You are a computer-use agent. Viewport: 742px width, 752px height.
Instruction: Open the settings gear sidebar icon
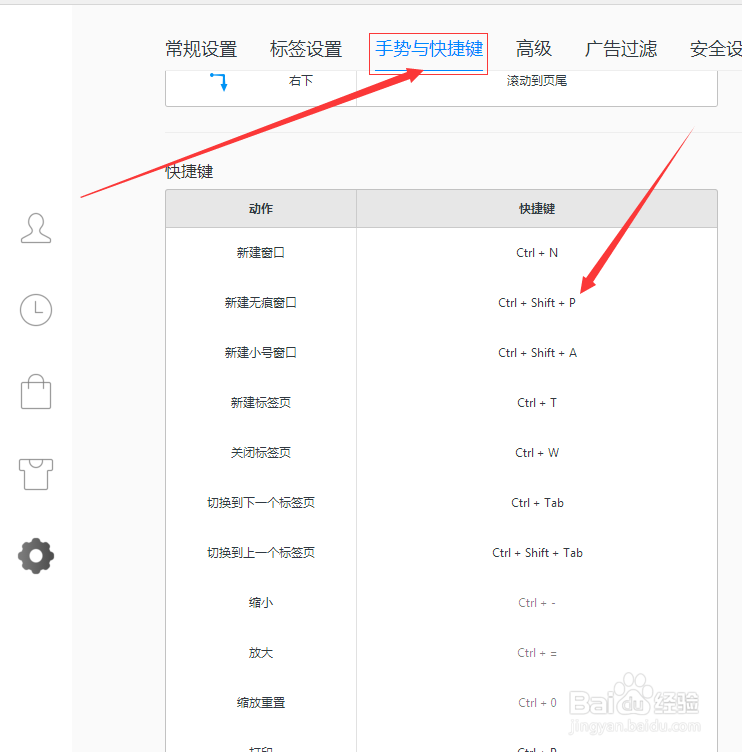(x=36, y=556)
